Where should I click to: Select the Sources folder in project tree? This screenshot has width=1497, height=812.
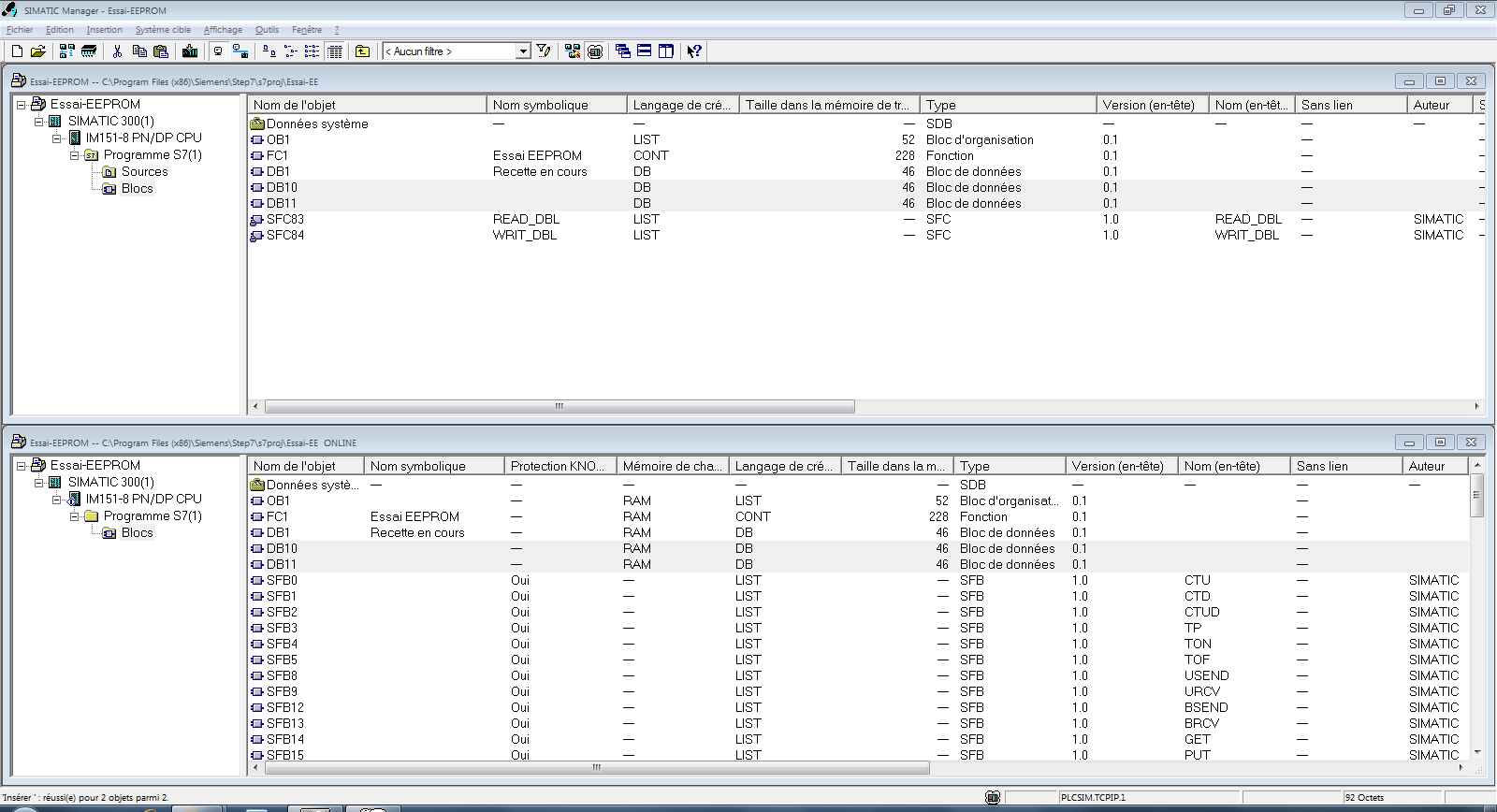pyautogui.click(x=144, y=172)
